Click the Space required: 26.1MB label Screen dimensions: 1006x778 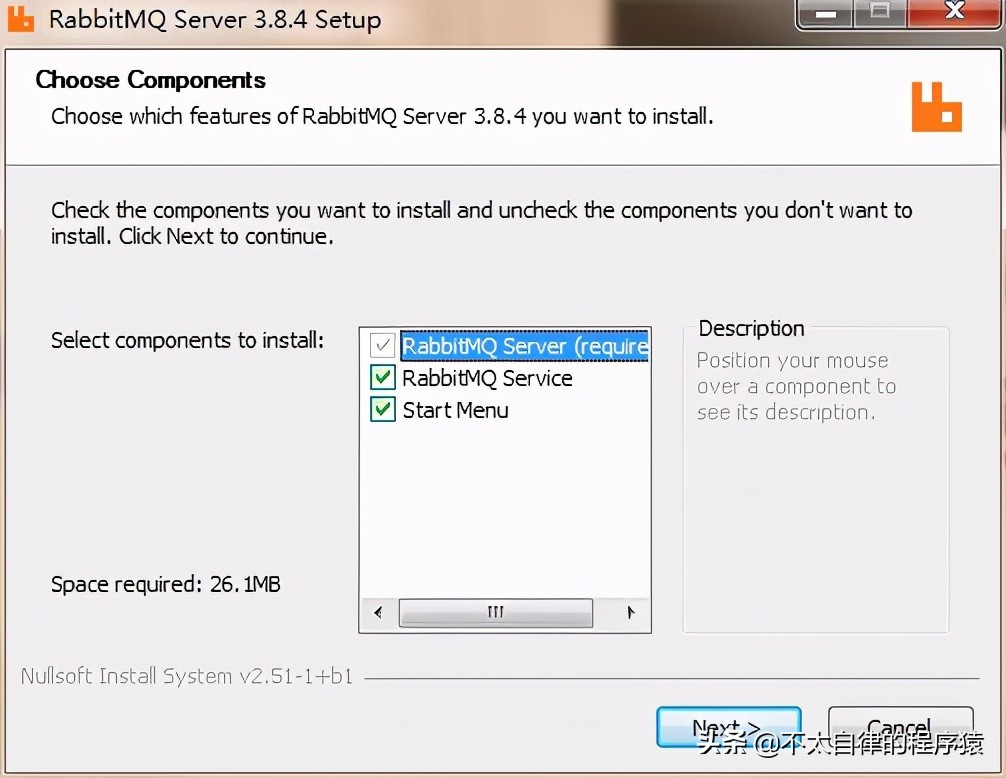[x=166, y=584]
